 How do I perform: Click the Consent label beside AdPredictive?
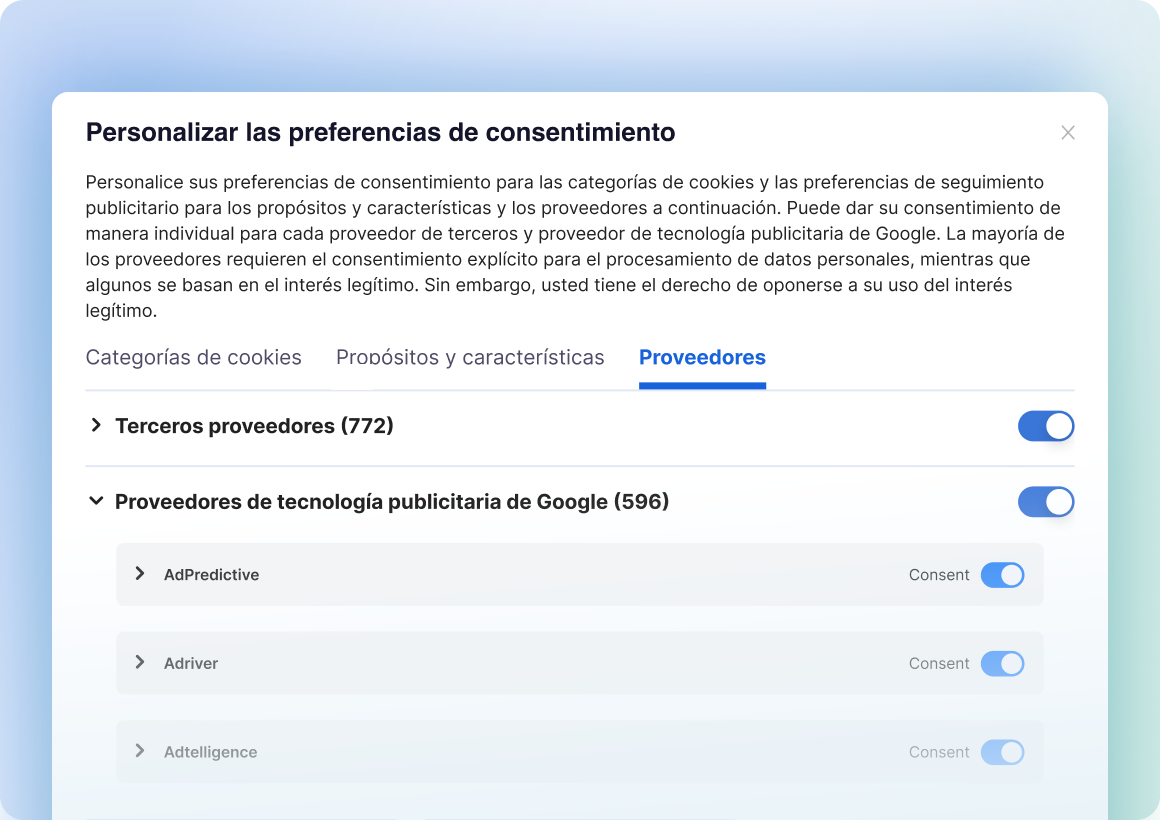coord(938,575)
